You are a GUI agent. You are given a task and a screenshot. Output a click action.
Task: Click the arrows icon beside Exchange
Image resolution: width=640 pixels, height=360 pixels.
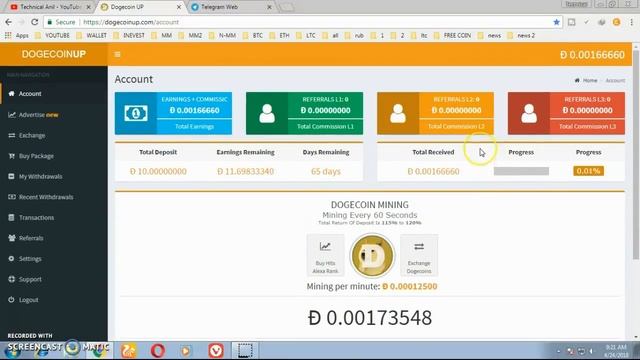(11, 135)
